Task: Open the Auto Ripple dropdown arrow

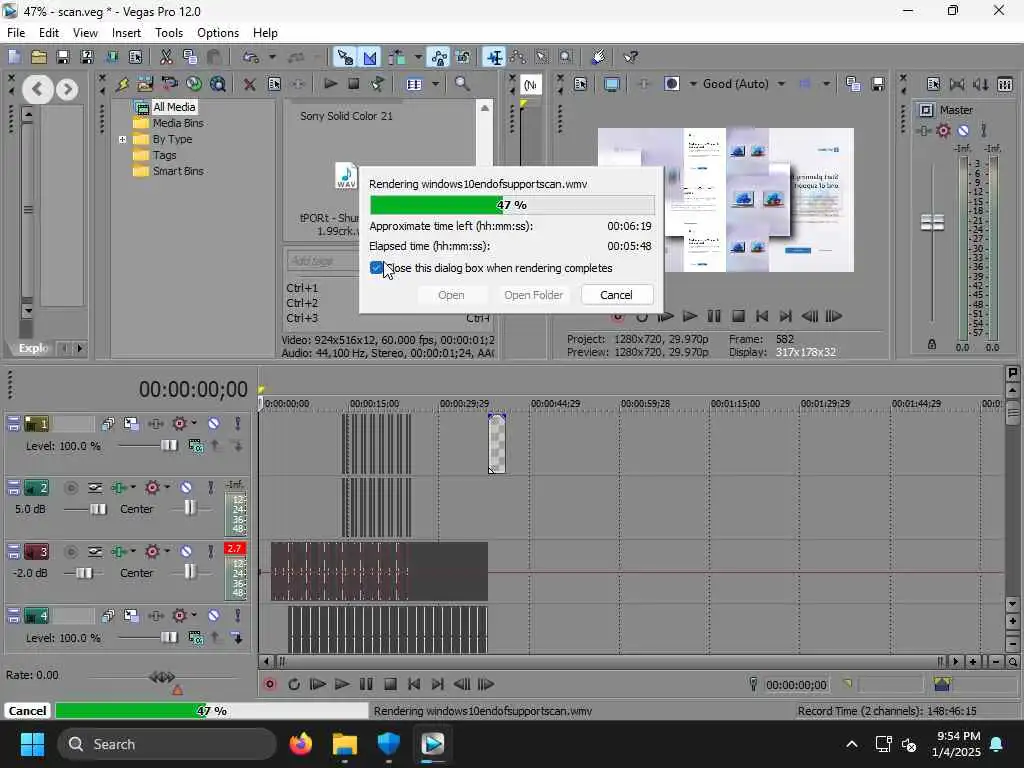Action: [418, 57]
